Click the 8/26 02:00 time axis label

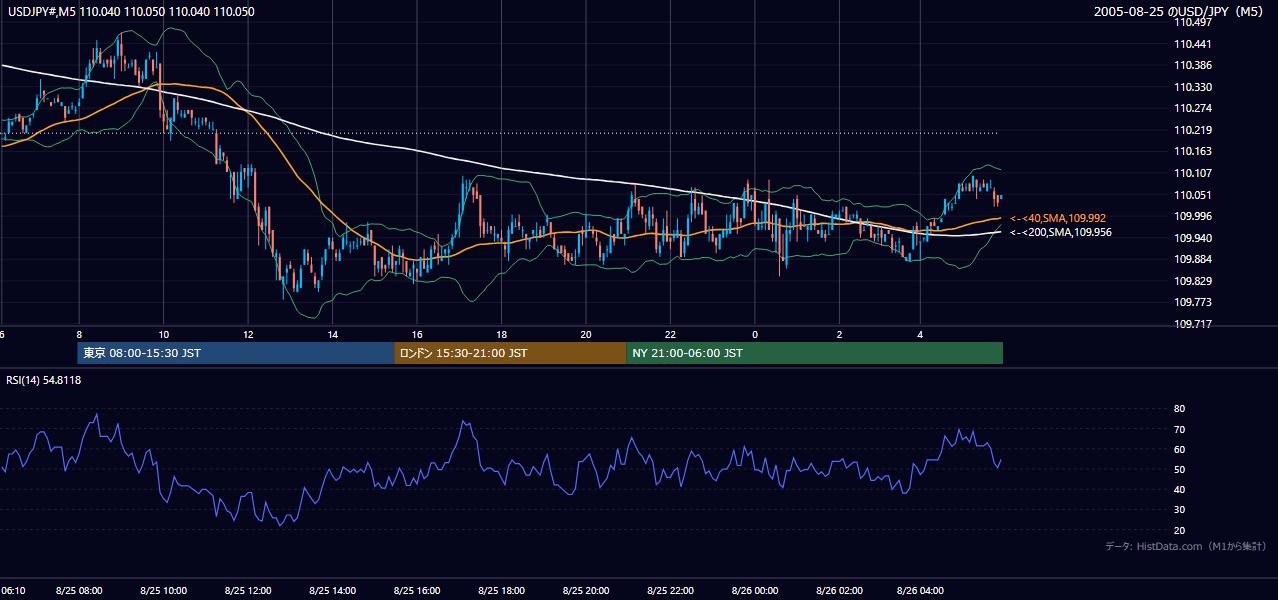coord(839,590)
